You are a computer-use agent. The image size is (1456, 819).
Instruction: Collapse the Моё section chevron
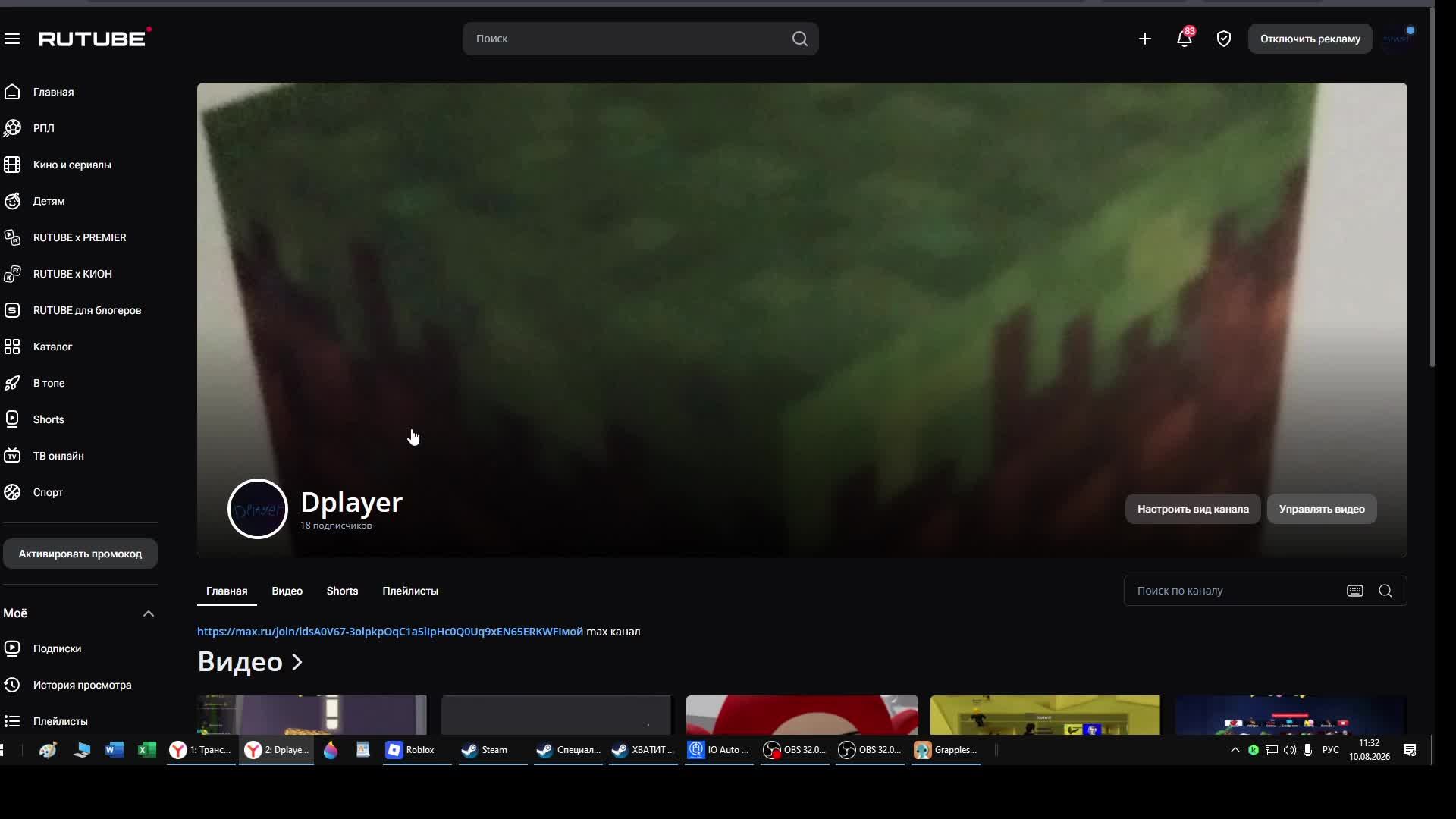point(149,613)
